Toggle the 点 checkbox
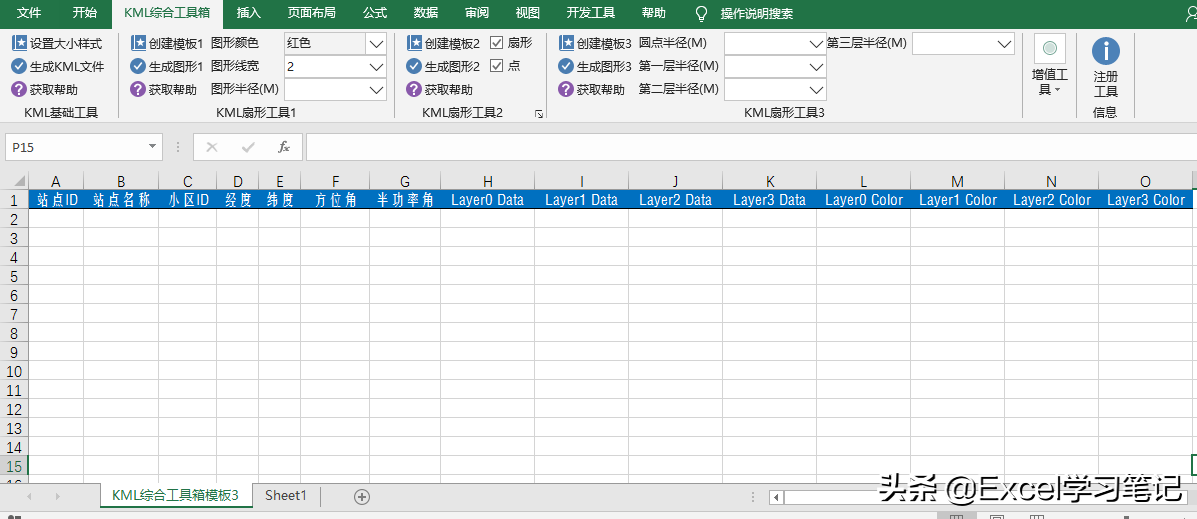 (496, 66)
